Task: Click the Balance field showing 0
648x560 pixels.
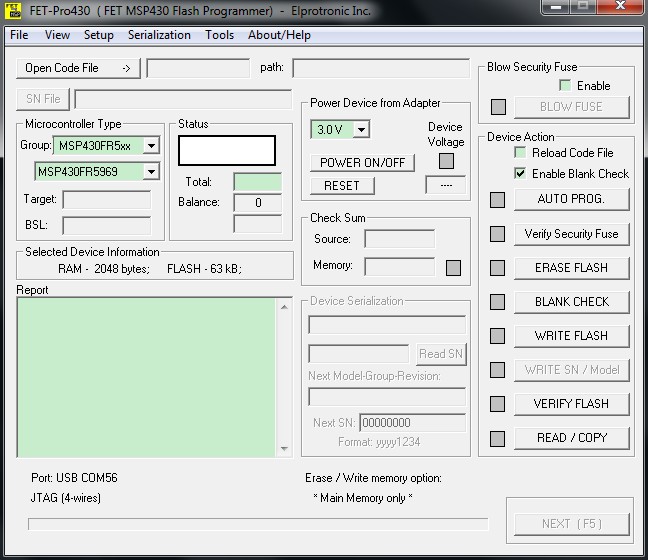Action: pyautogui.click(x=258, y=203)
